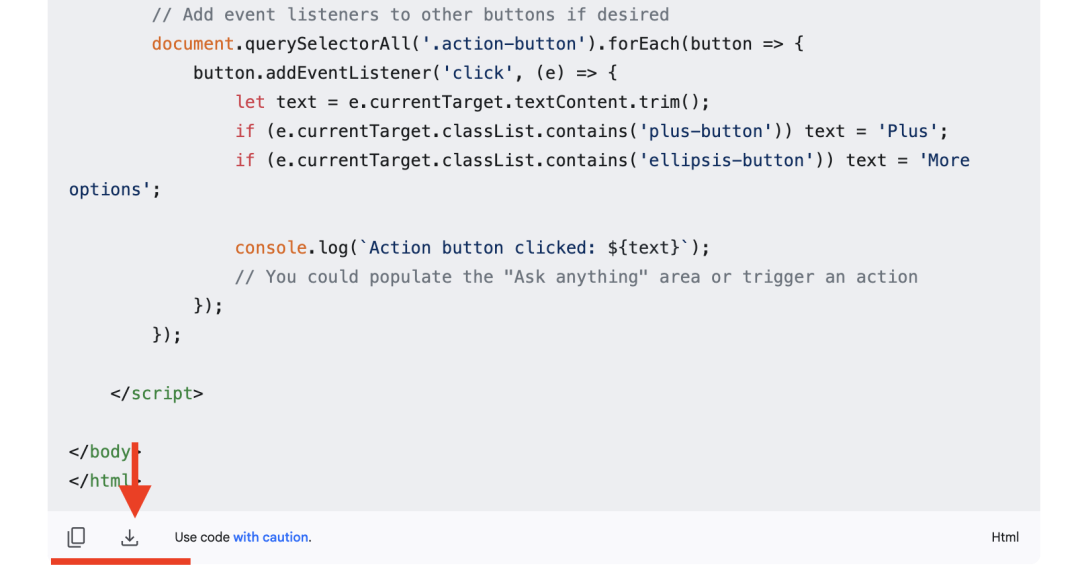Click the 'let' keyword in the code

coord(250,102)
